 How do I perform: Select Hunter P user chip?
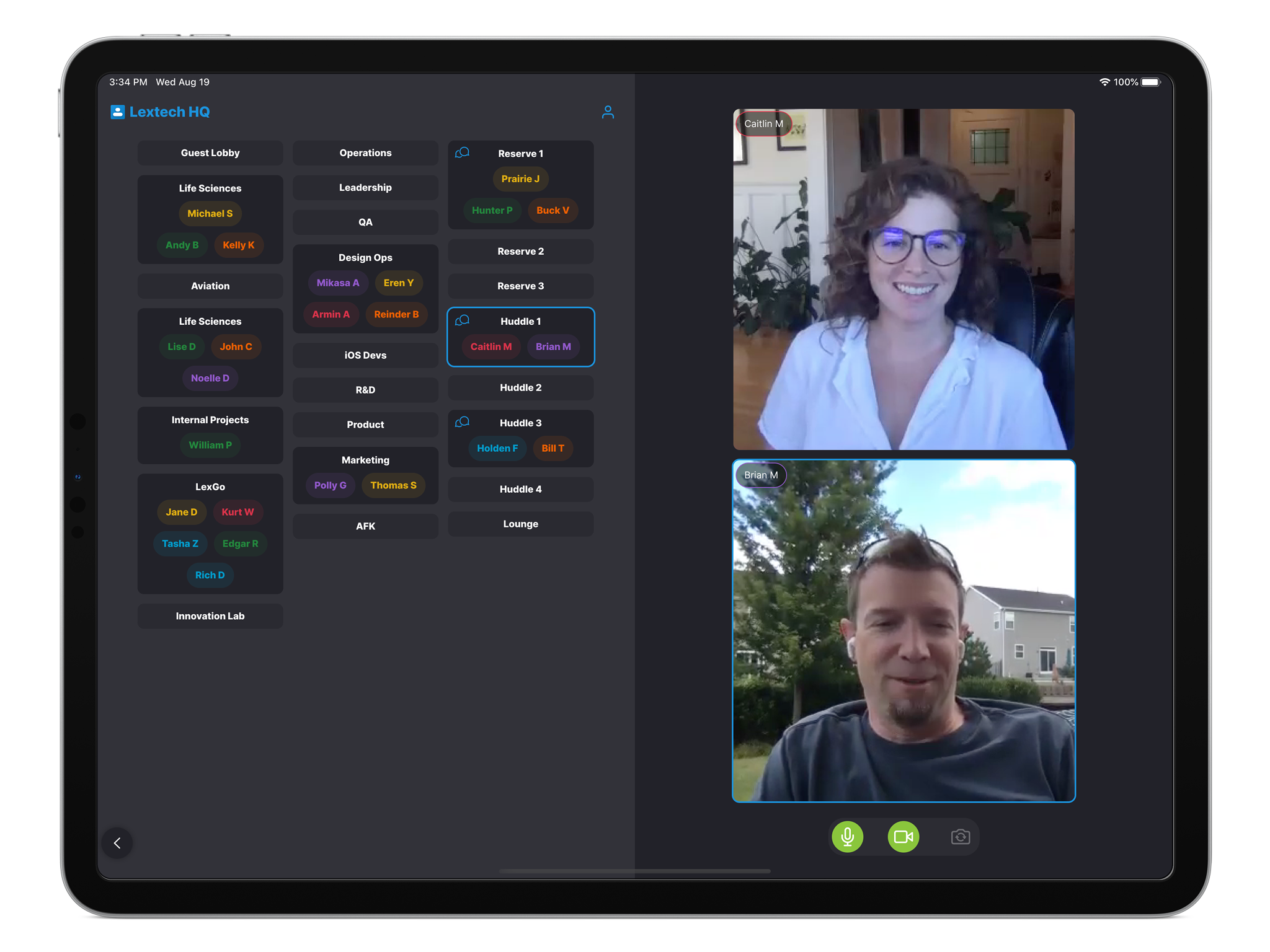pyautogui.click(x=492, y=211)
